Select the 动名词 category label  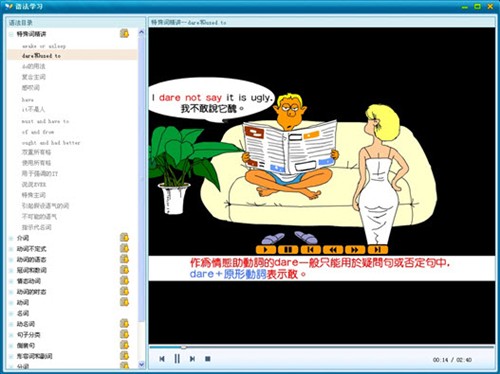click(x=26, y=324)
